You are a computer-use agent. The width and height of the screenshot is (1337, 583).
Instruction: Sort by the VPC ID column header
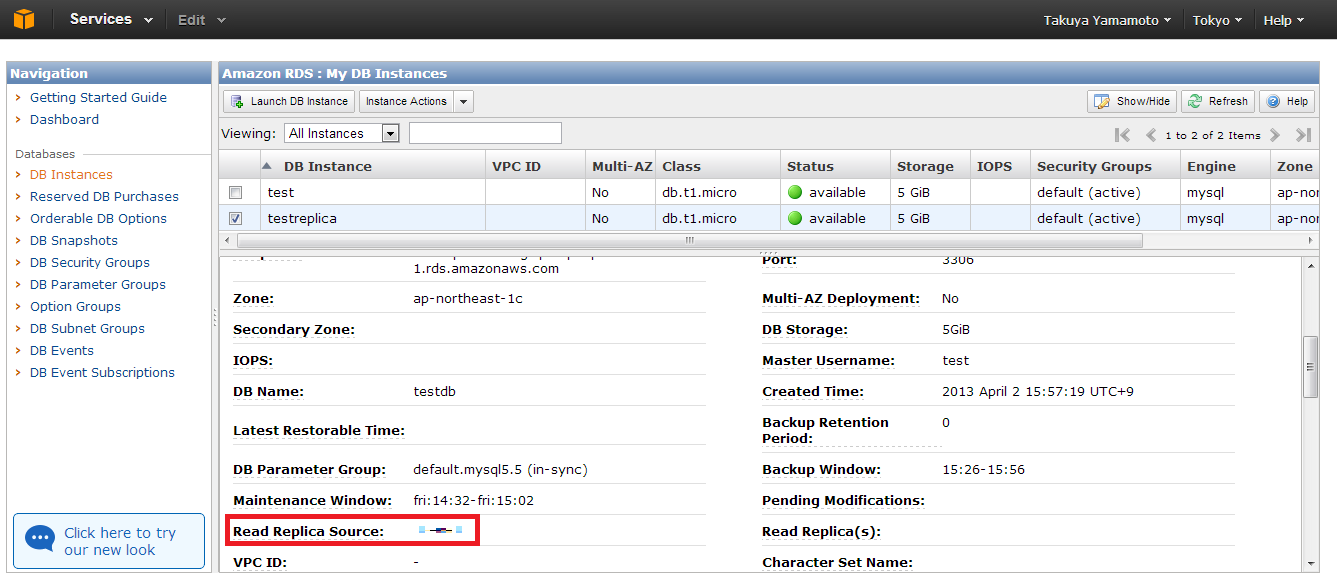pyautogui.click(x=534, y=166)
